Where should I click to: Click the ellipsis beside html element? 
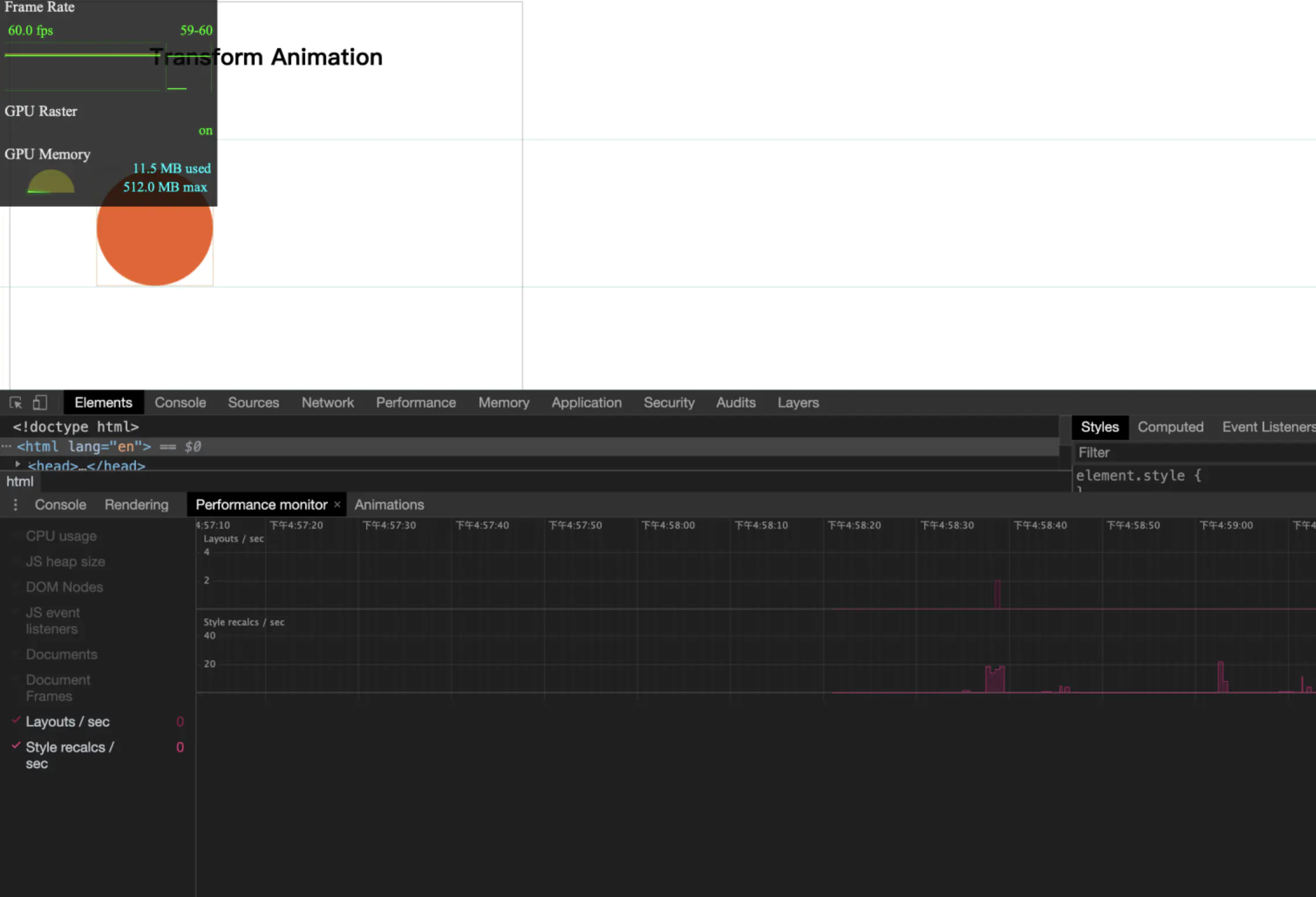pyautogui.click(x=6, y=446)
